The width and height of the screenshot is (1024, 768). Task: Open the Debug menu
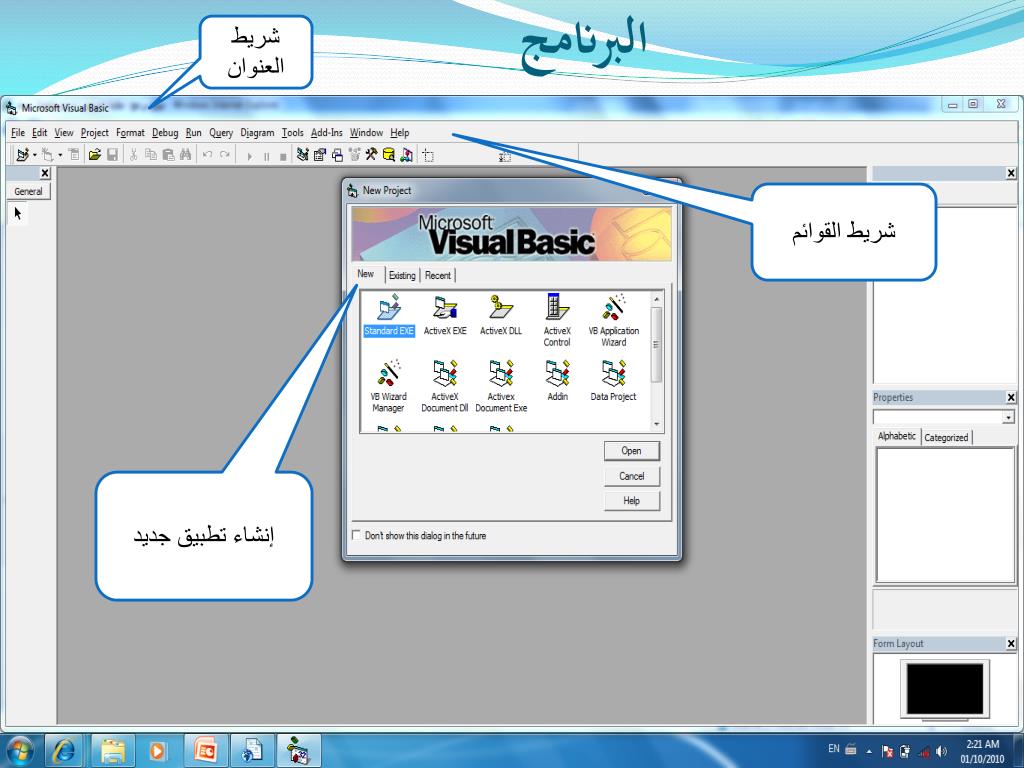click(165, 133)
